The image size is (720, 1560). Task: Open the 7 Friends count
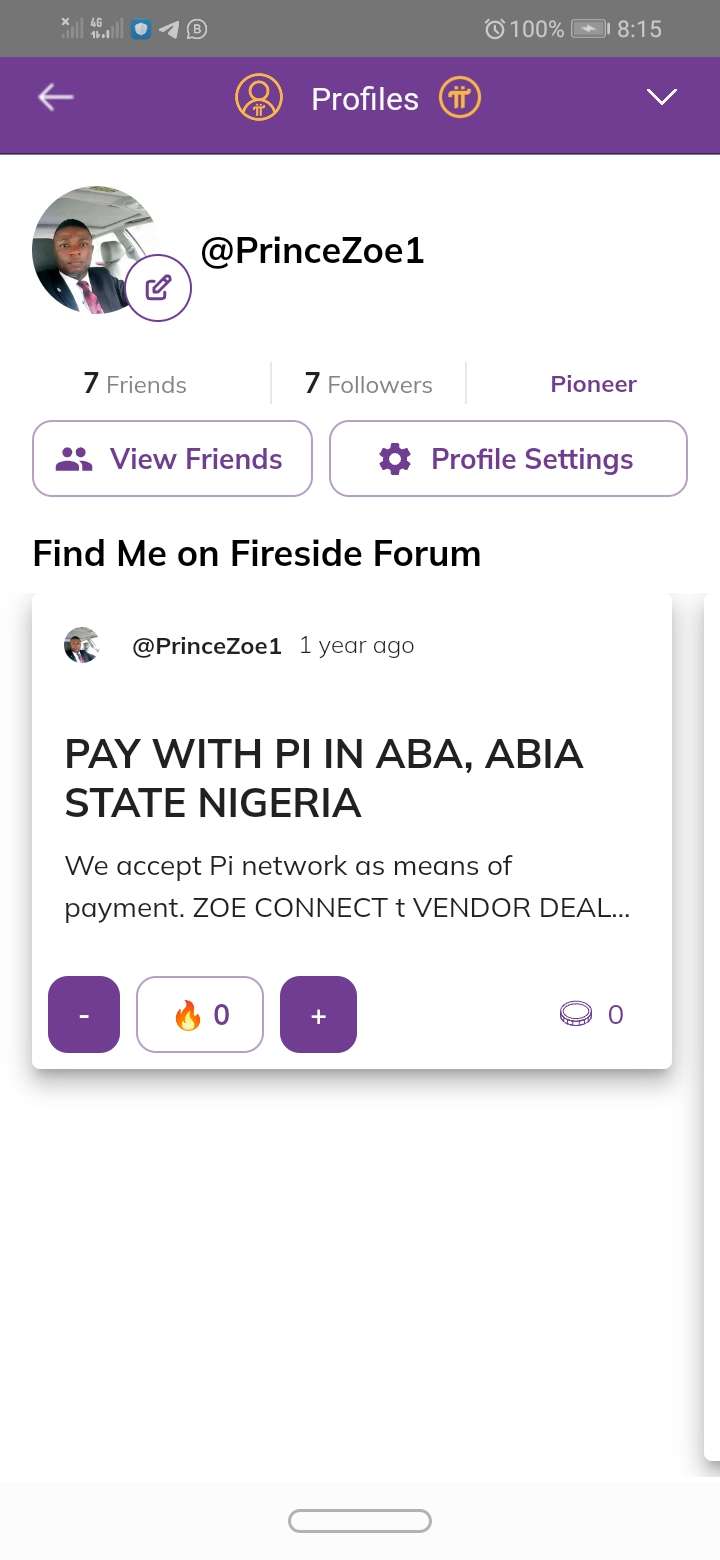135,384
